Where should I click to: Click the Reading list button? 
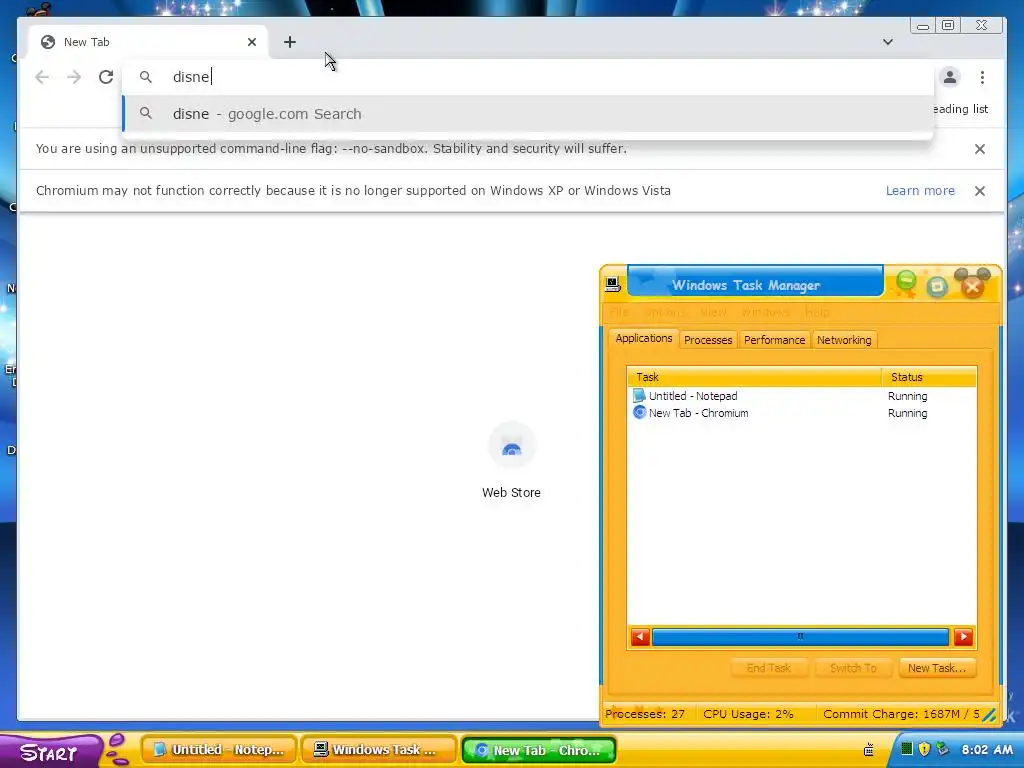960,109
